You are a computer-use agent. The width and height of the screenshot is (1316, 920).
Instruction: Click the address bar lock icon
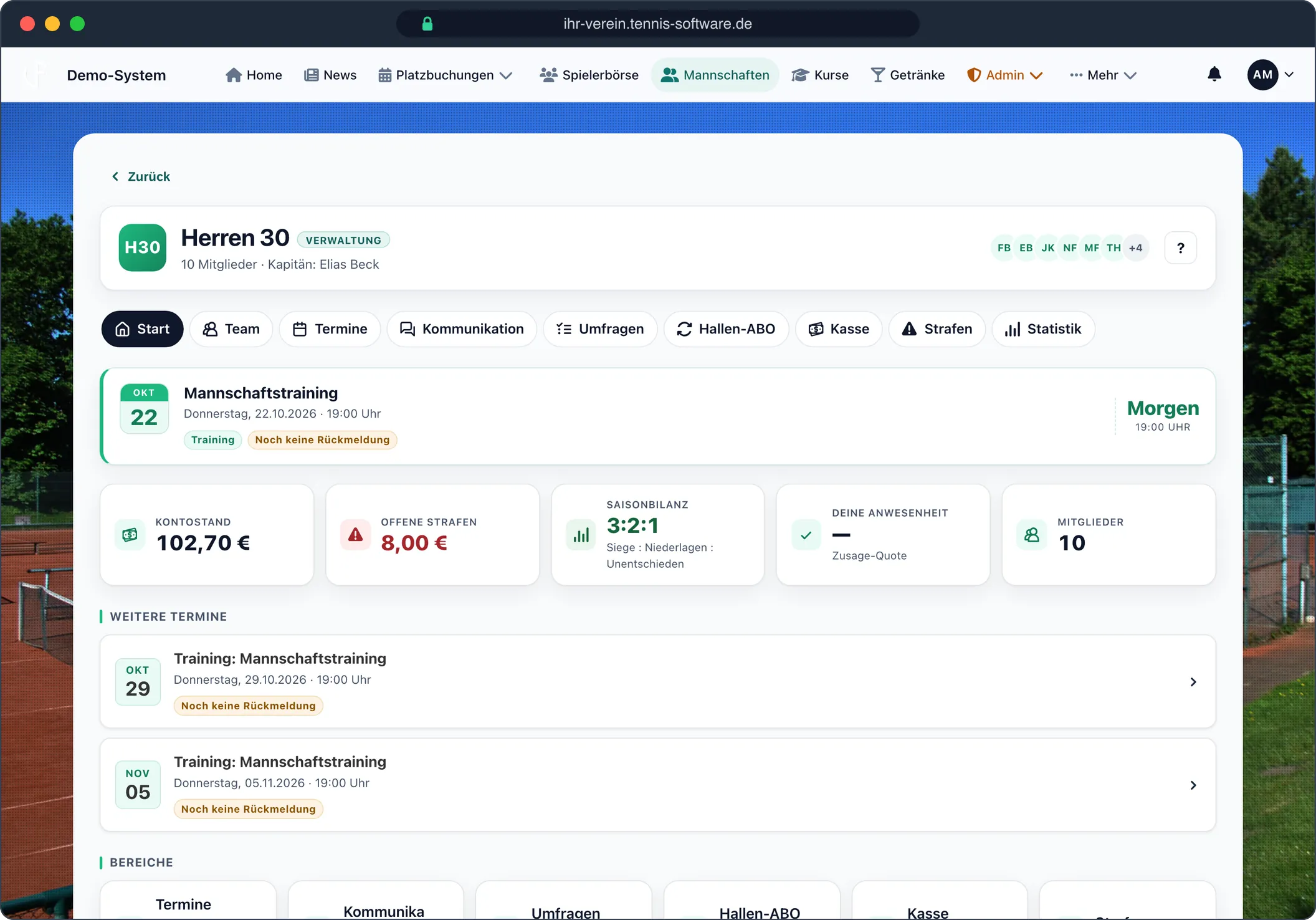pyautogui.click(x=427, y=24)
